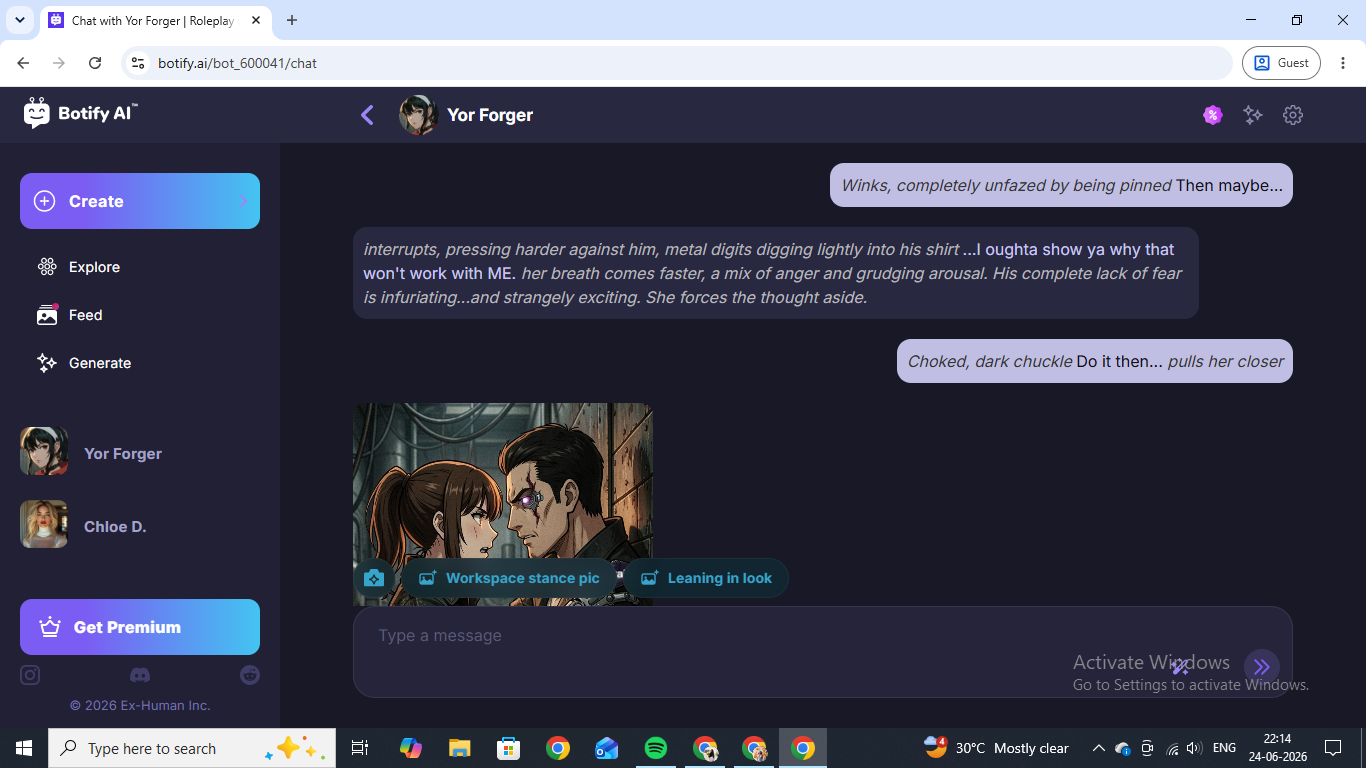Viewport: 1366px width, 768px height.
Task: Open Reddit link icon
Action: [x=250, y=675]
